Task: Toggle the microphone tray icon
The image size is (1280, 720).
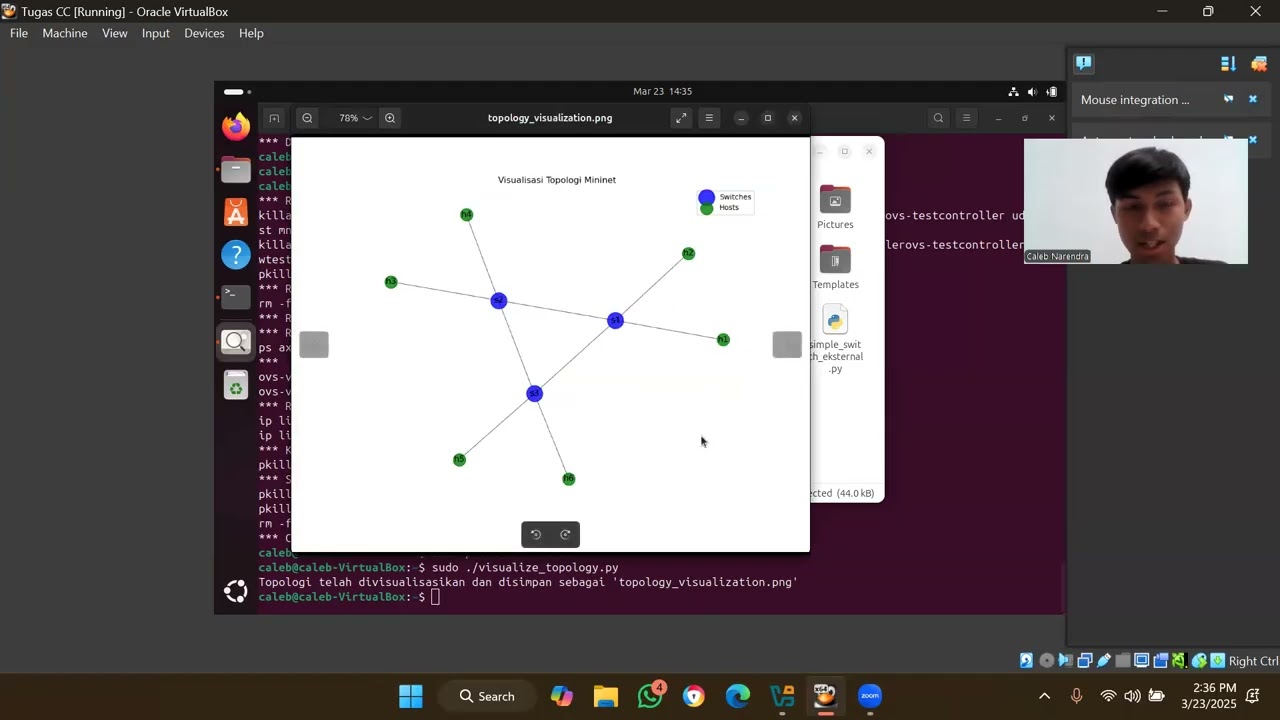Action: point(1076,696)
